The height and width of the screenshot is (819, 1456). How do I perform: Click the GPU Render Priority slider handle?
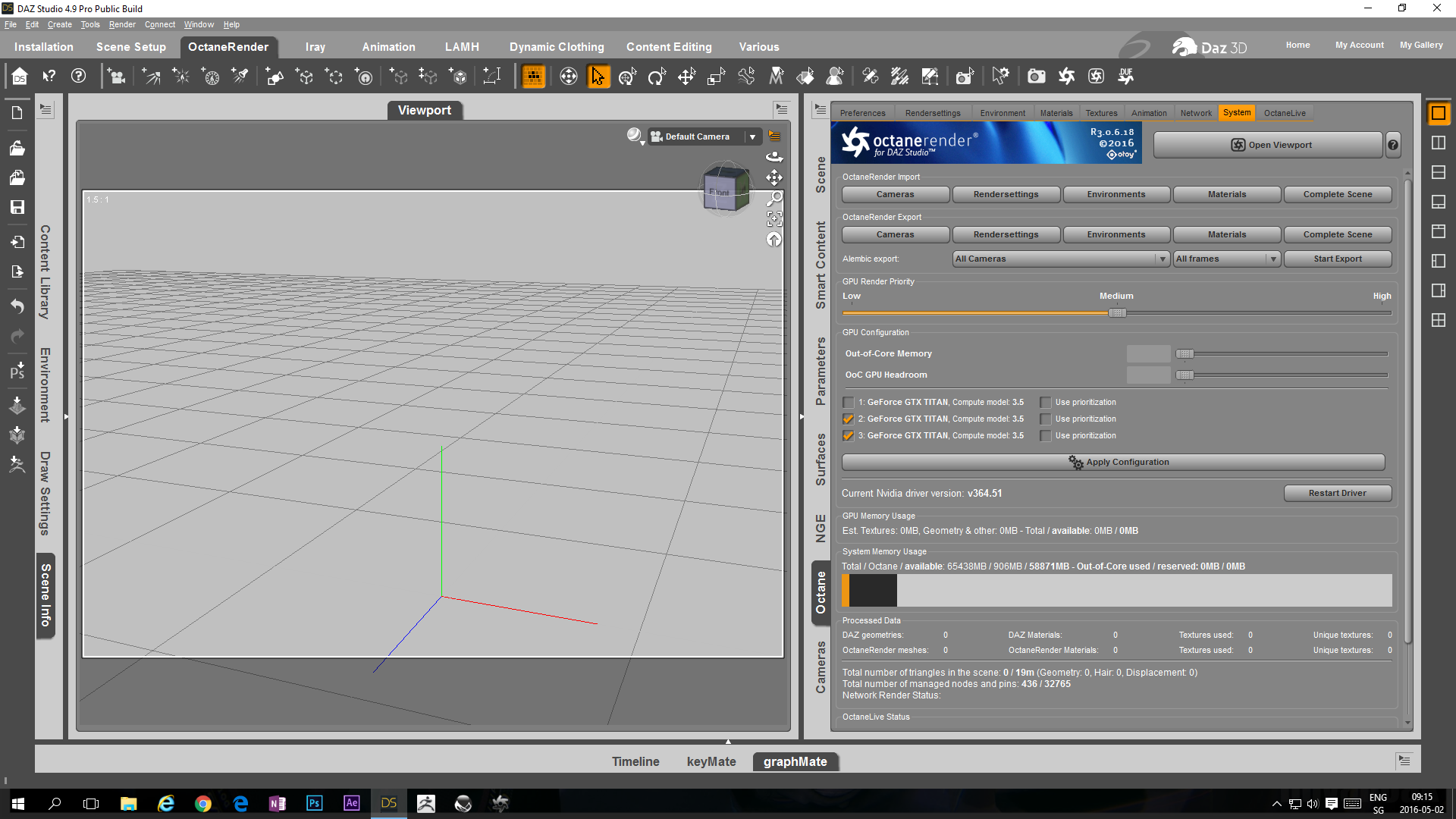click(1117, 313)
